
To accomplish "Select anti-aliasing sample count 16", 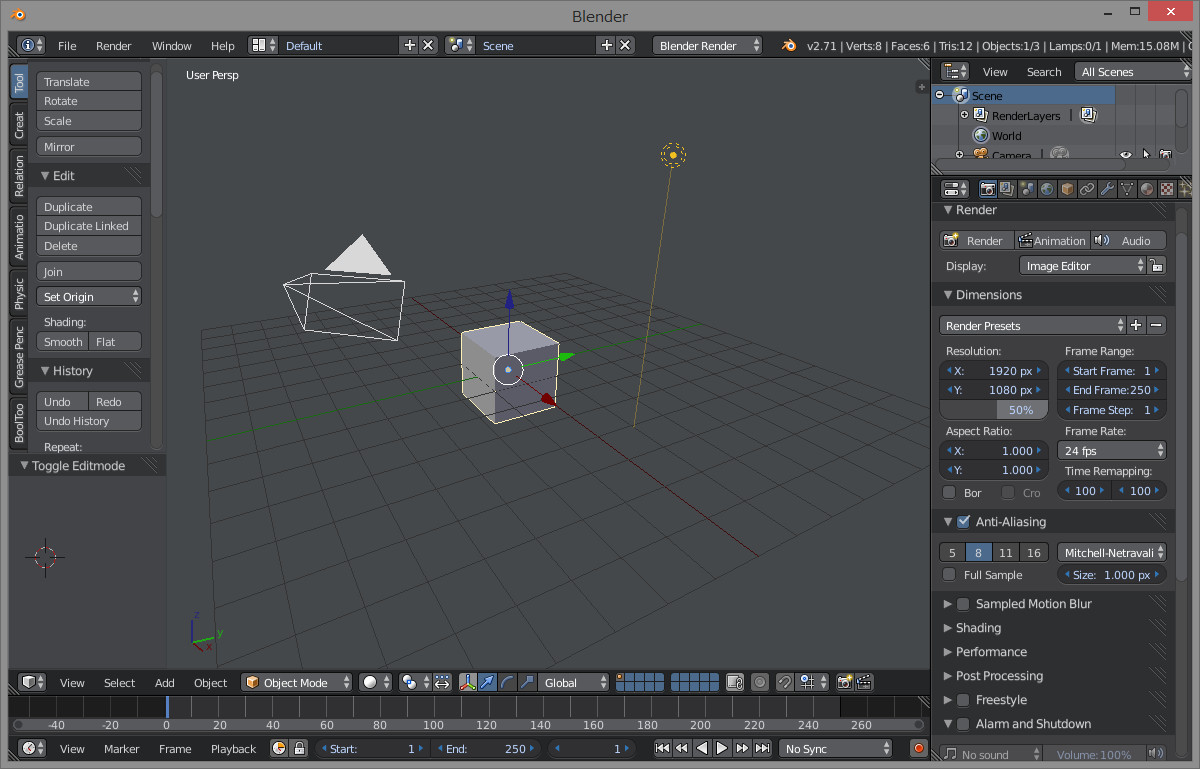I will pyautogui.click(x=1034, y=552).
